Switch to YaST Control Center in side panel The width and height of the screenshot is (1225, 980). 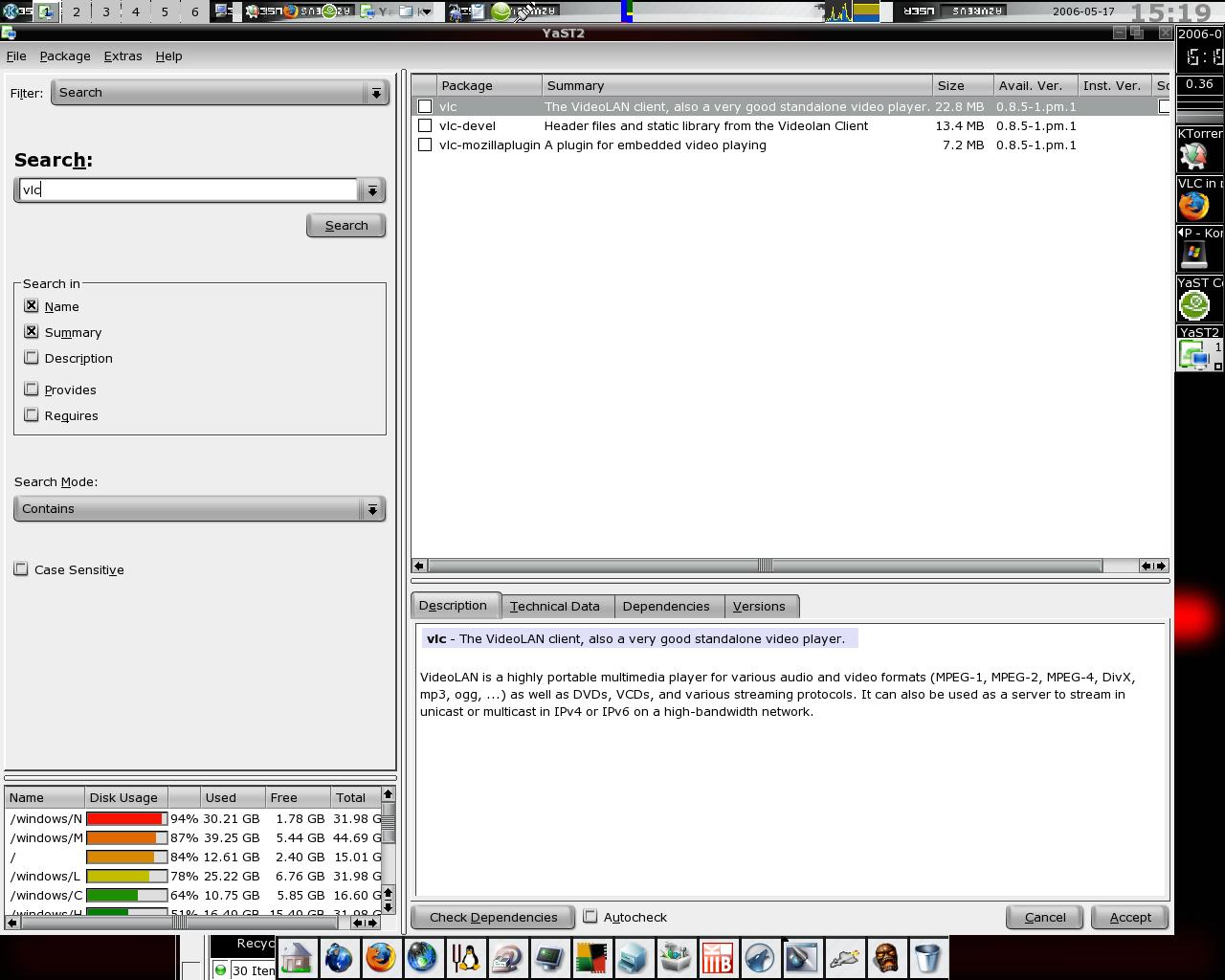(1199, 298)
